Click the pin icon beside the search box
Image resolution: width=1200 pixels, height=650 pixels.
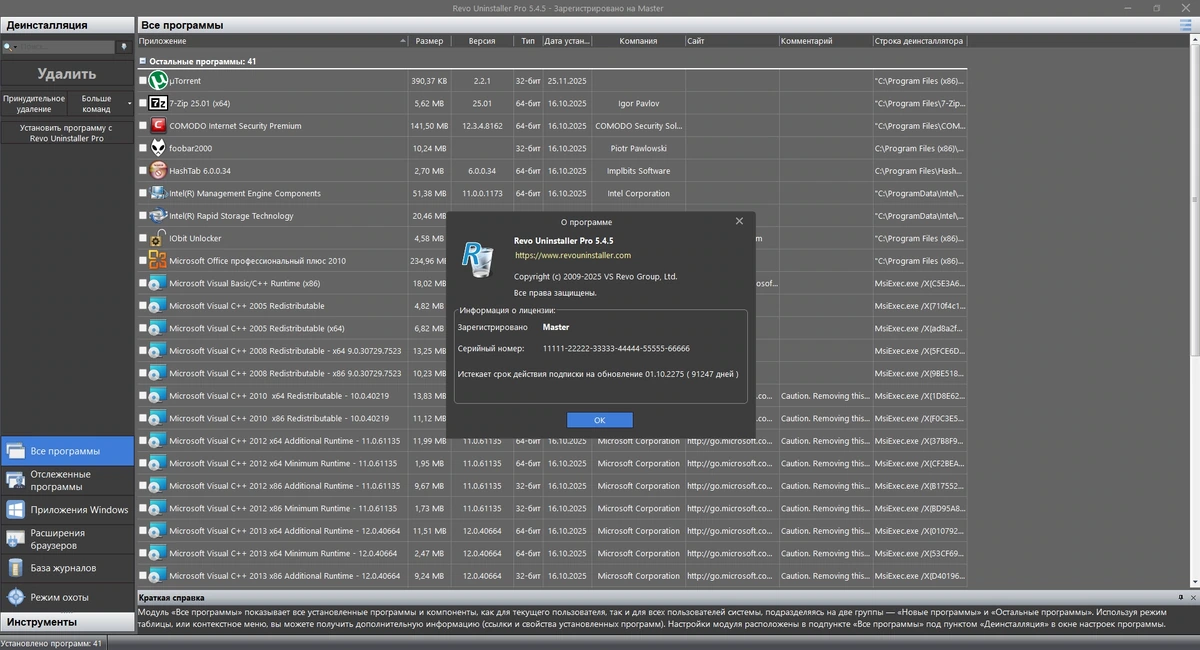click(124, 46)
